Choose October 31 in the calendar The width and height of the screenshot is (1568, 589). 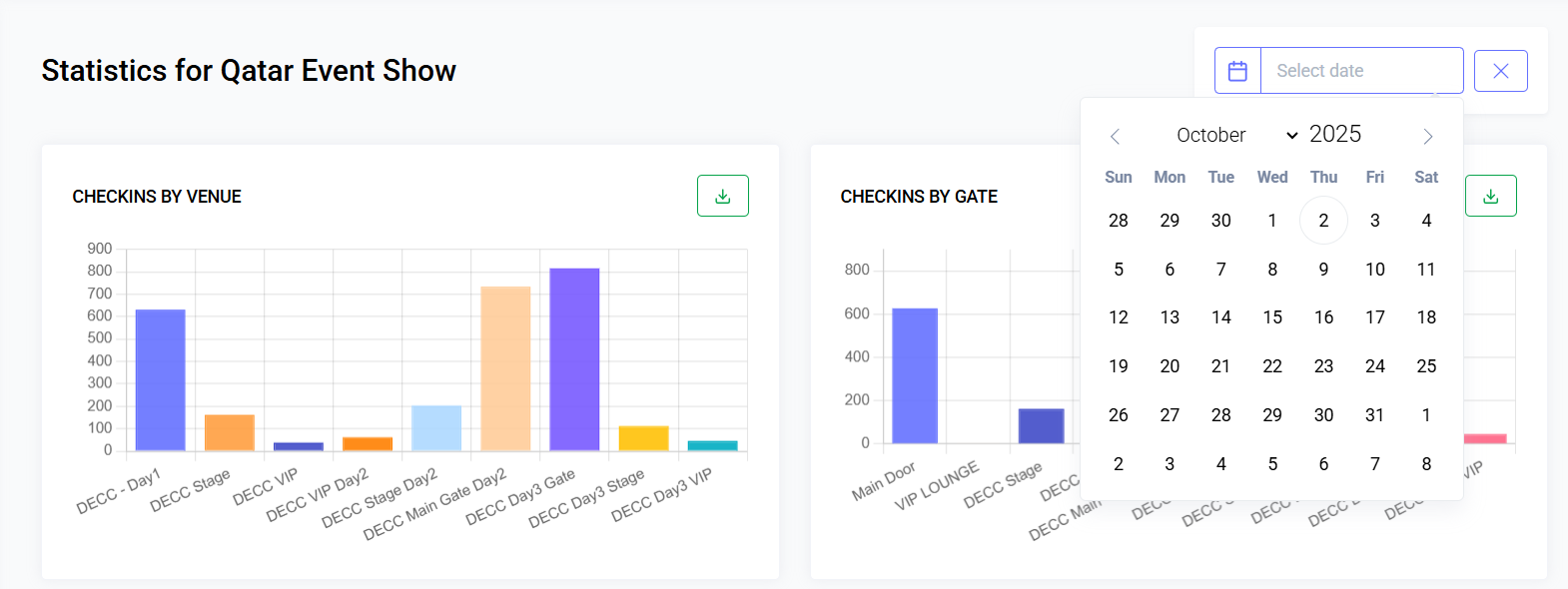click(x=1375, y=415)
